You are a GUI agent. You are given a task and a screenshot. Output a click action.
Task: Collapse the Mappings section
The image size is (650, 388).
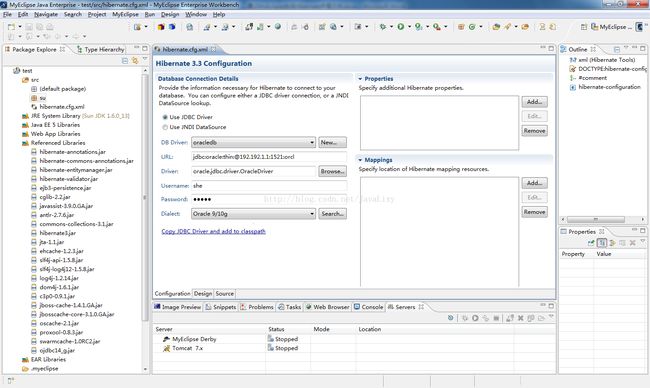(x=360, y=160)
